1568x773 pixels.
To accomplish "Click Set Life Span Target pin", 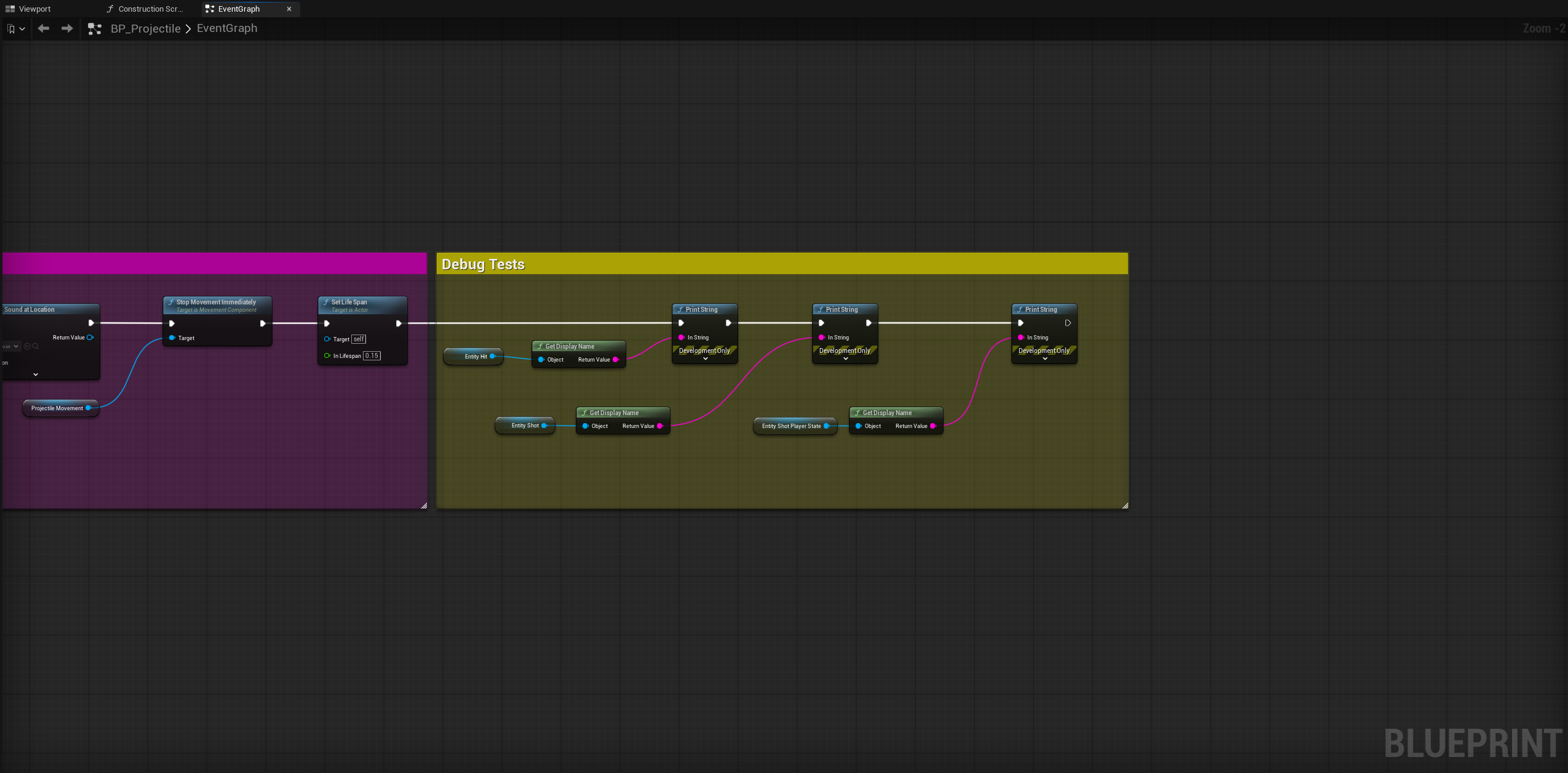I will coord(327,339).
